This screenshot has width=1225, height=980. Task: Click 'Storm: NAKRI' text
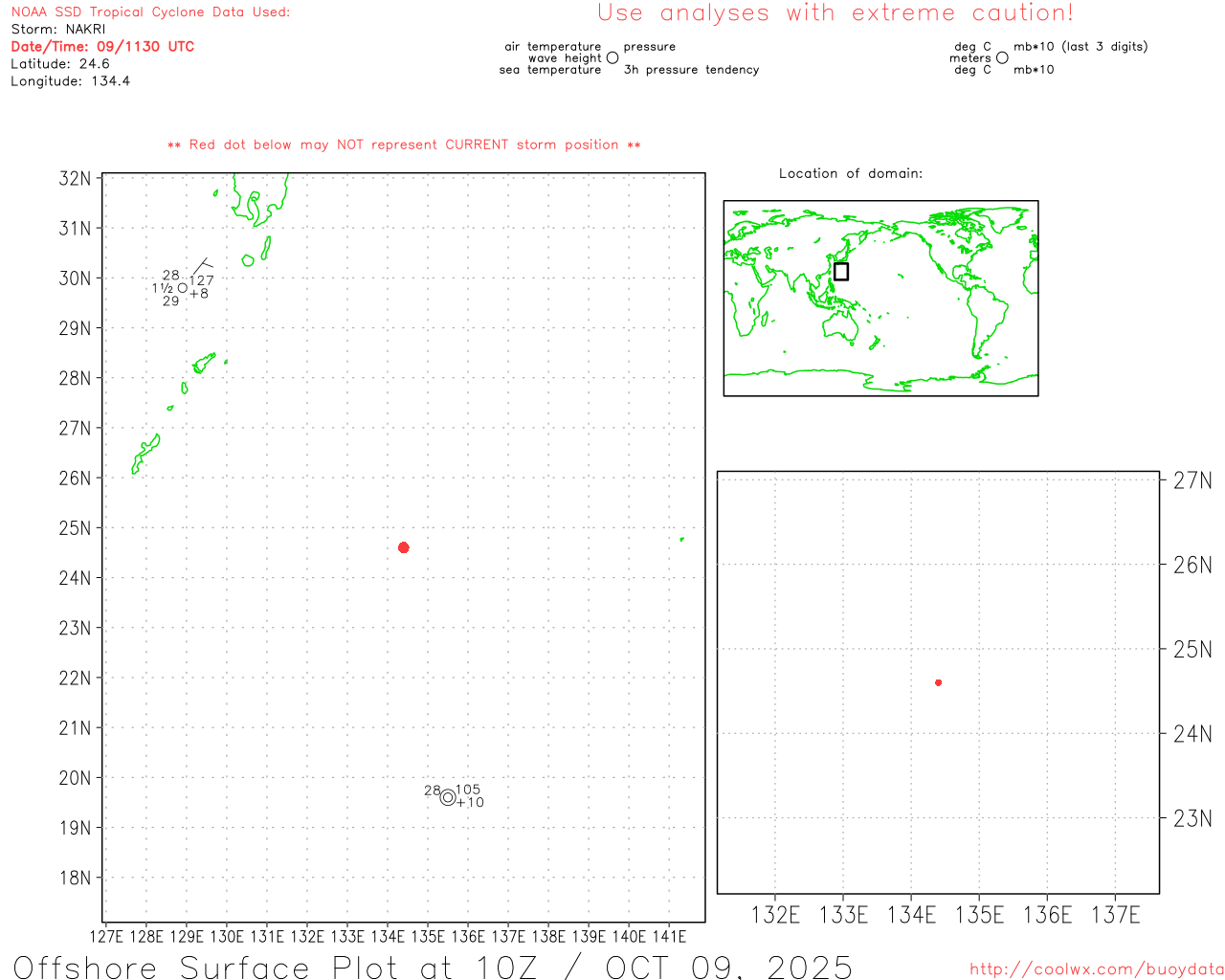[58, 30]
